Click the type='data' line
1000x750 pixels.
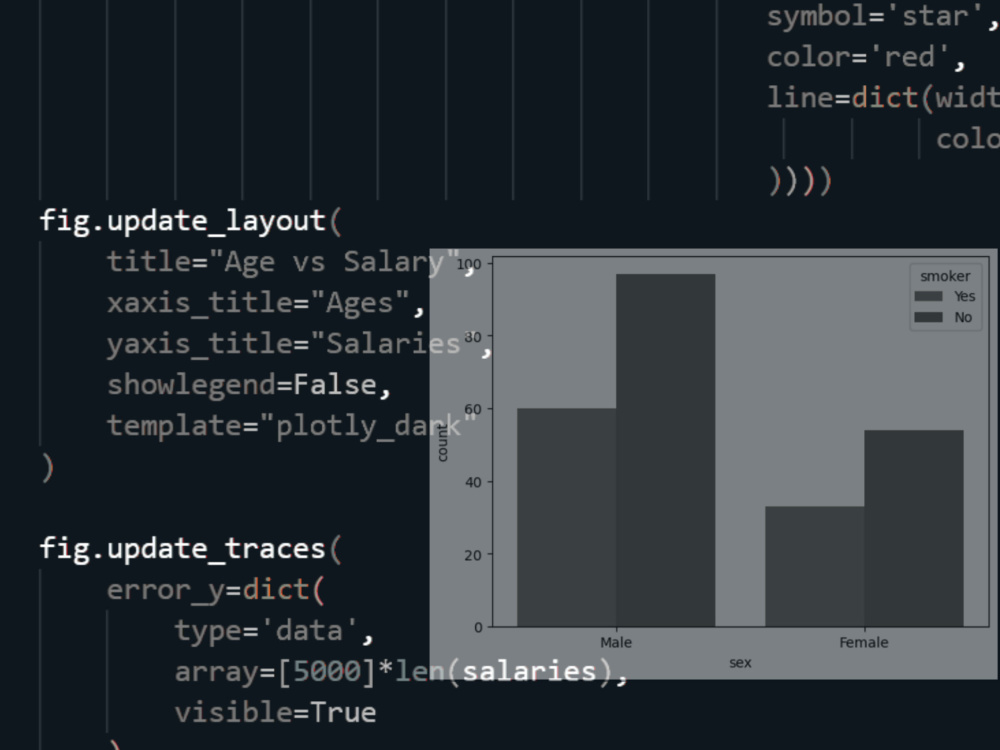pos(274,631)
